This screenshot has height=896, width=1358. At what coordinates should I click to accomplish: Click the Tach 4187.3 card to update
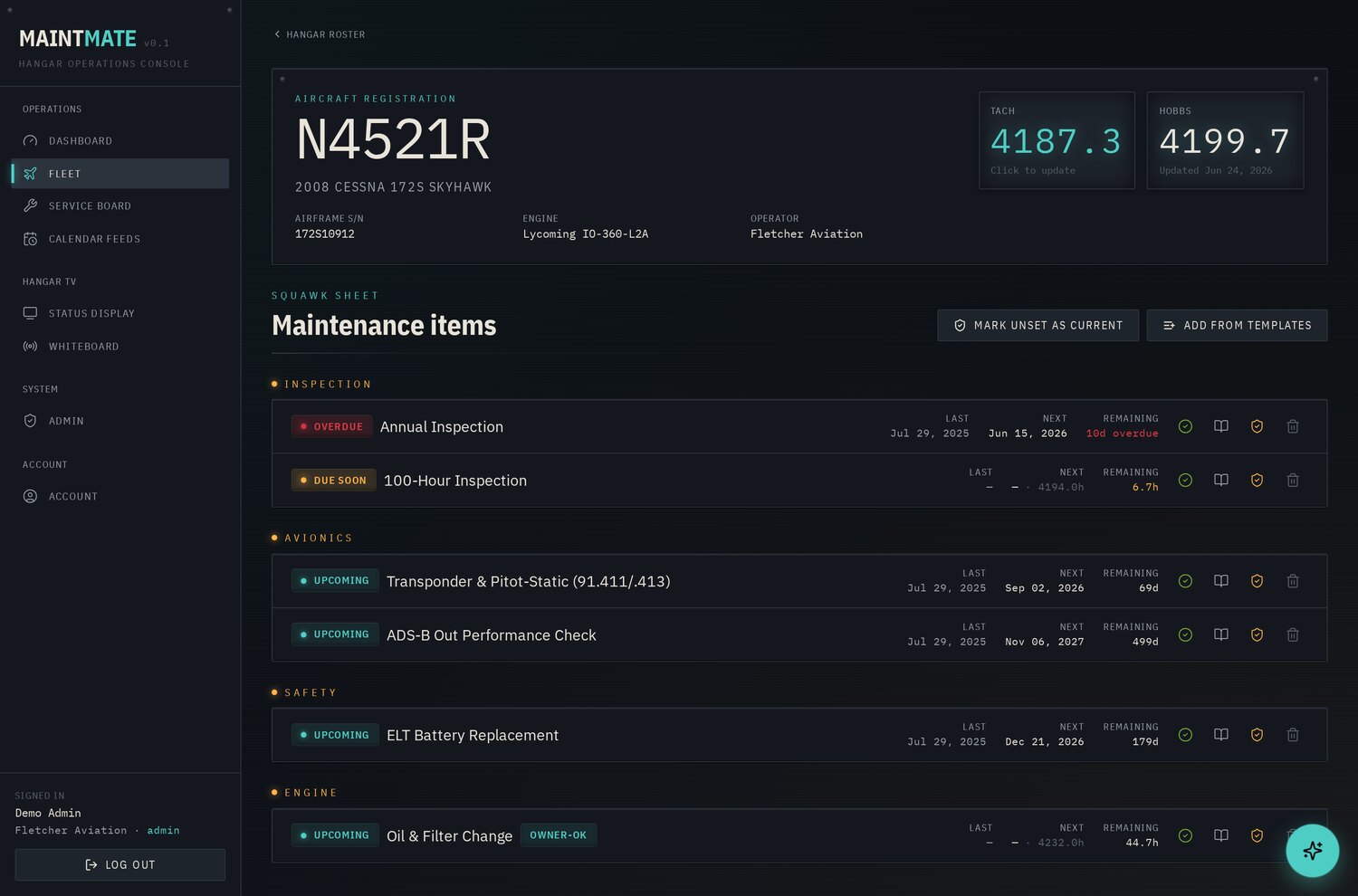1057,140
